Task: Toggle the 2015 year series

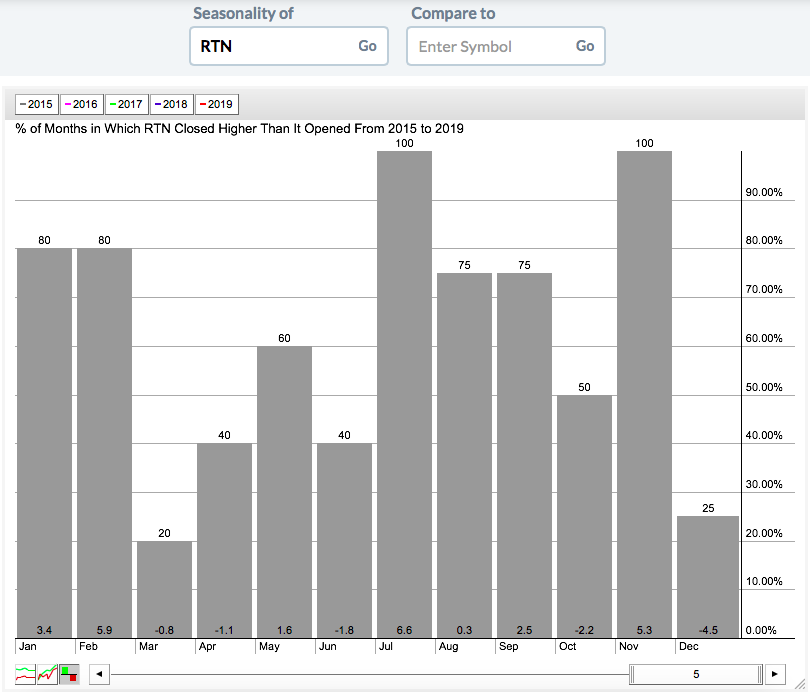Action: [x=36, y=104]
